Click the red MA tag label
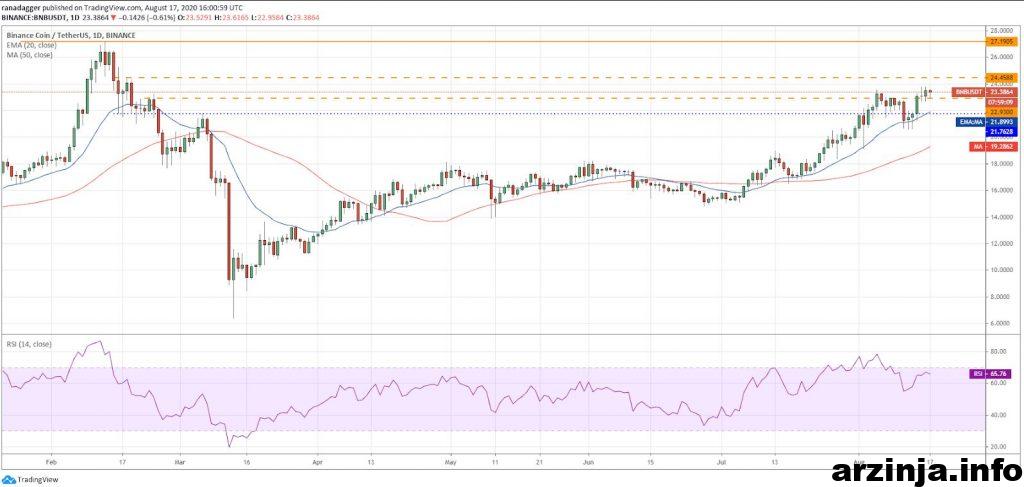This screenshot has width=1024, height=487. click(978, 147)
